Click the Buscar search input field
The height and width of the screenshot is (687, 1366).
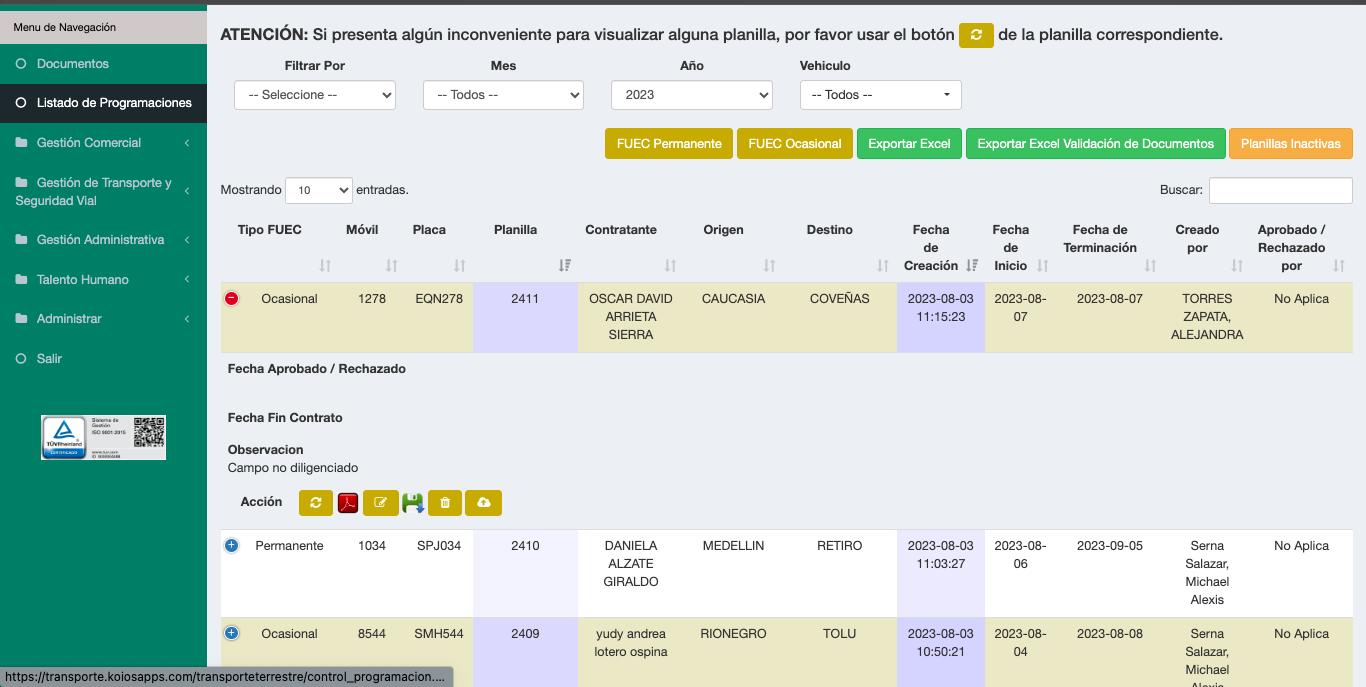1280,190
